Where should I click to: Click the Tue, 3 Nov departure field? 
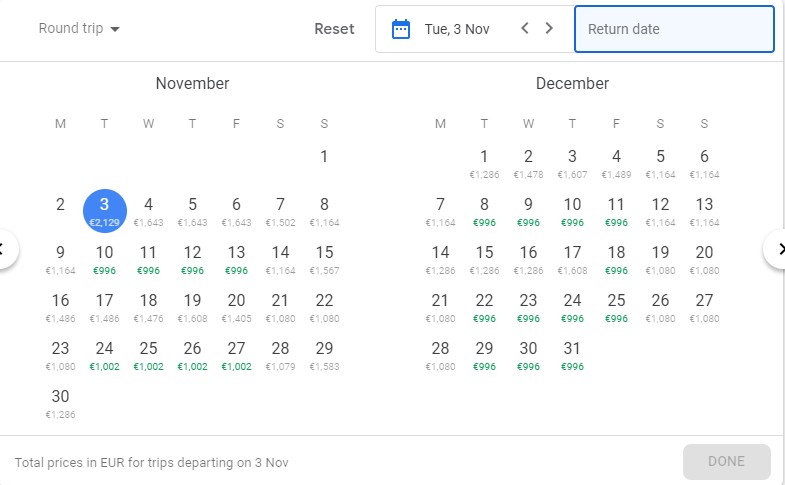457,29
